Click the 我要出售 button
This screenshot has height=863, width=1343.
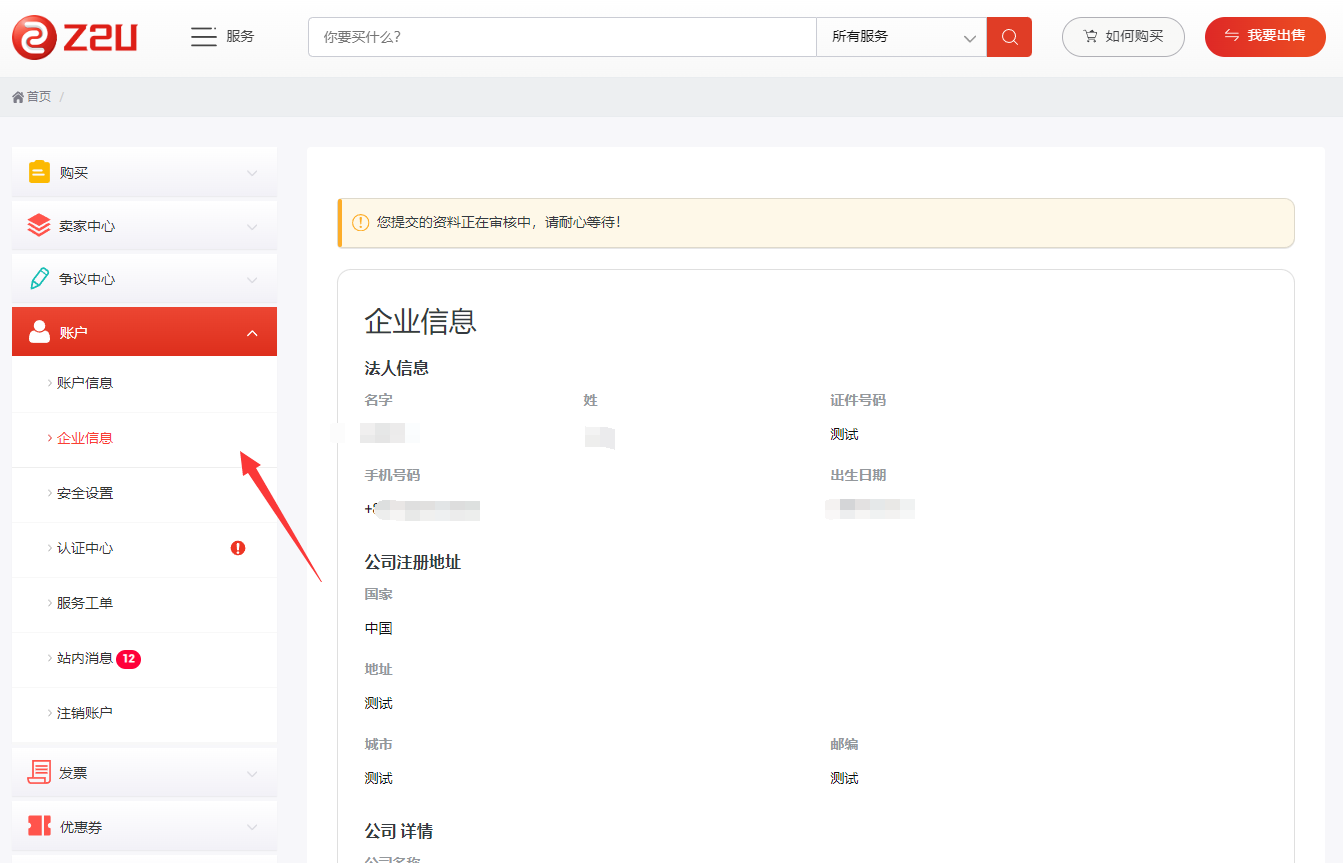pos(1265,37)
